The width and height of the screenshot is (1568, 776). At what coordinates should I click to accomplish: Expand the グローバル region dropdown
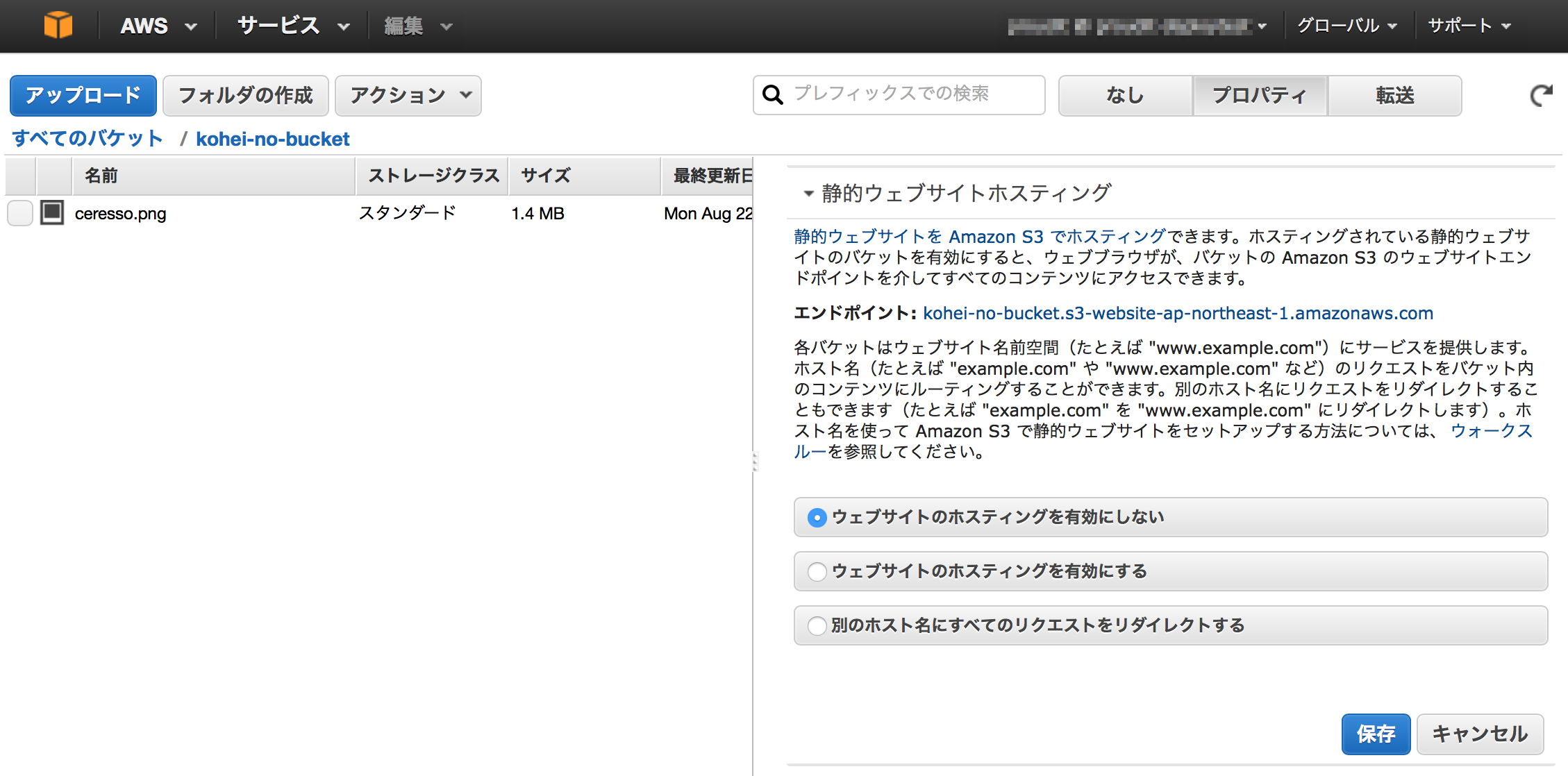tap(1346, 25)
